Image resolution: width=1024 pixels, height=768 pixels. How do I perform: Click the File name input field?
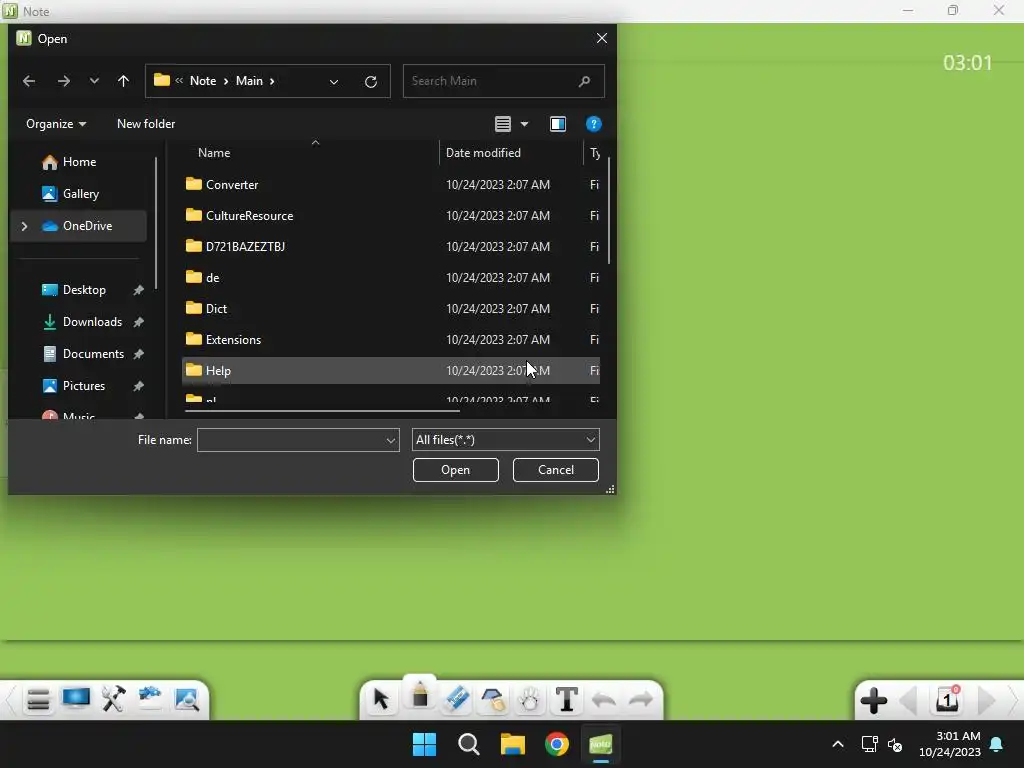point(291,440)
